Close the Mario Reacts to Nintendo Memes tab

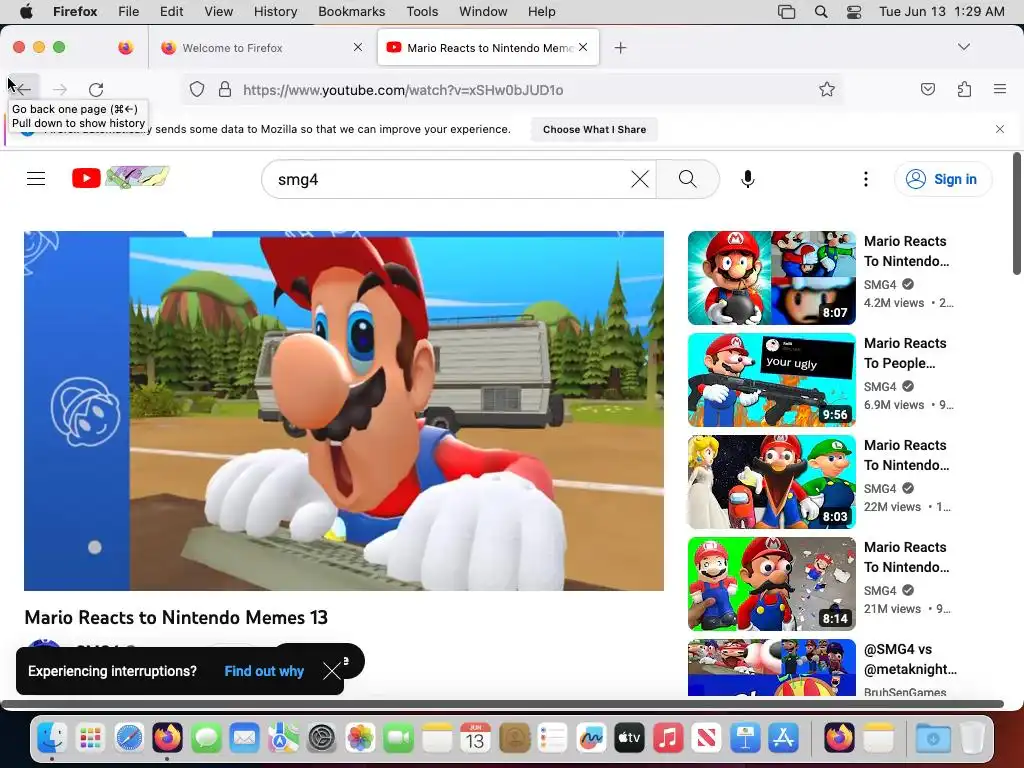(x=583, y=47)
